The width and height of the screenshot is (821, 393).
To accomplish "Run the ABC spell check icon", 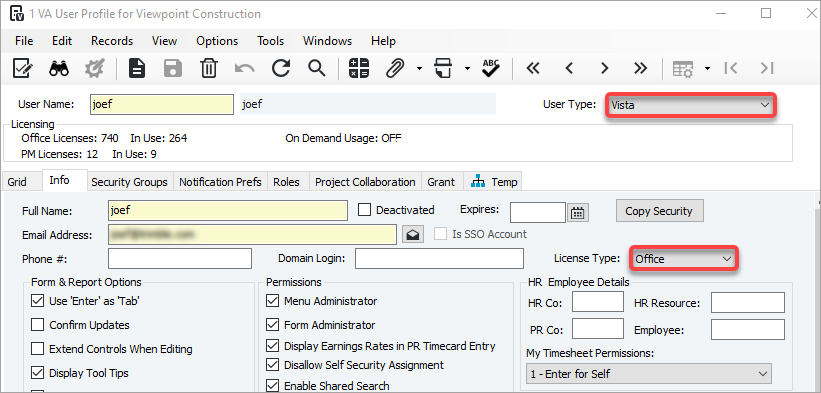I will tap(491, 68).
